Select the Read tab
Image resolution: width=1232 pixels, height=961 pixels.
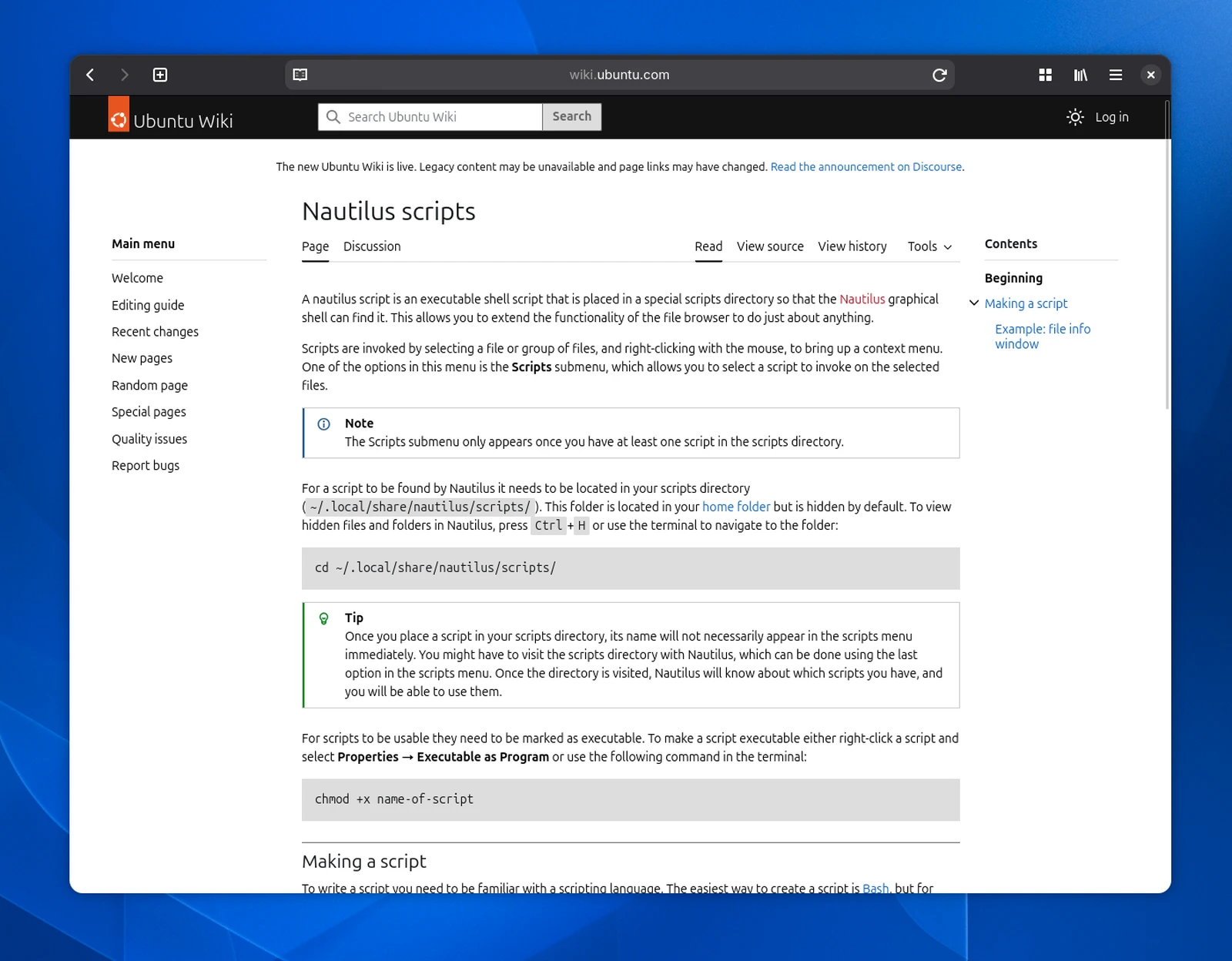pos(708,246)
